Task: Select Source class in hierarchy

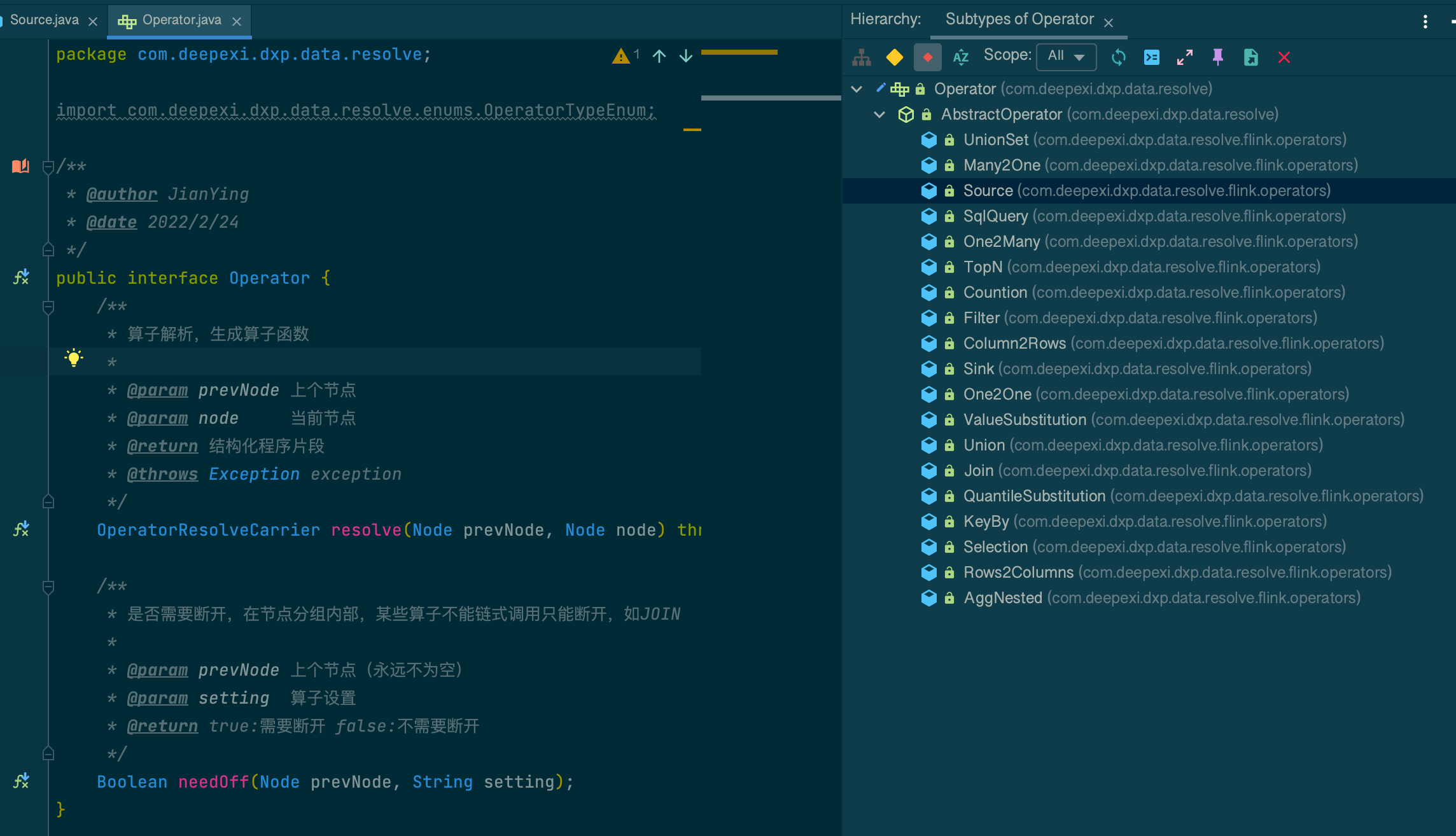Action: (1147, 190)
